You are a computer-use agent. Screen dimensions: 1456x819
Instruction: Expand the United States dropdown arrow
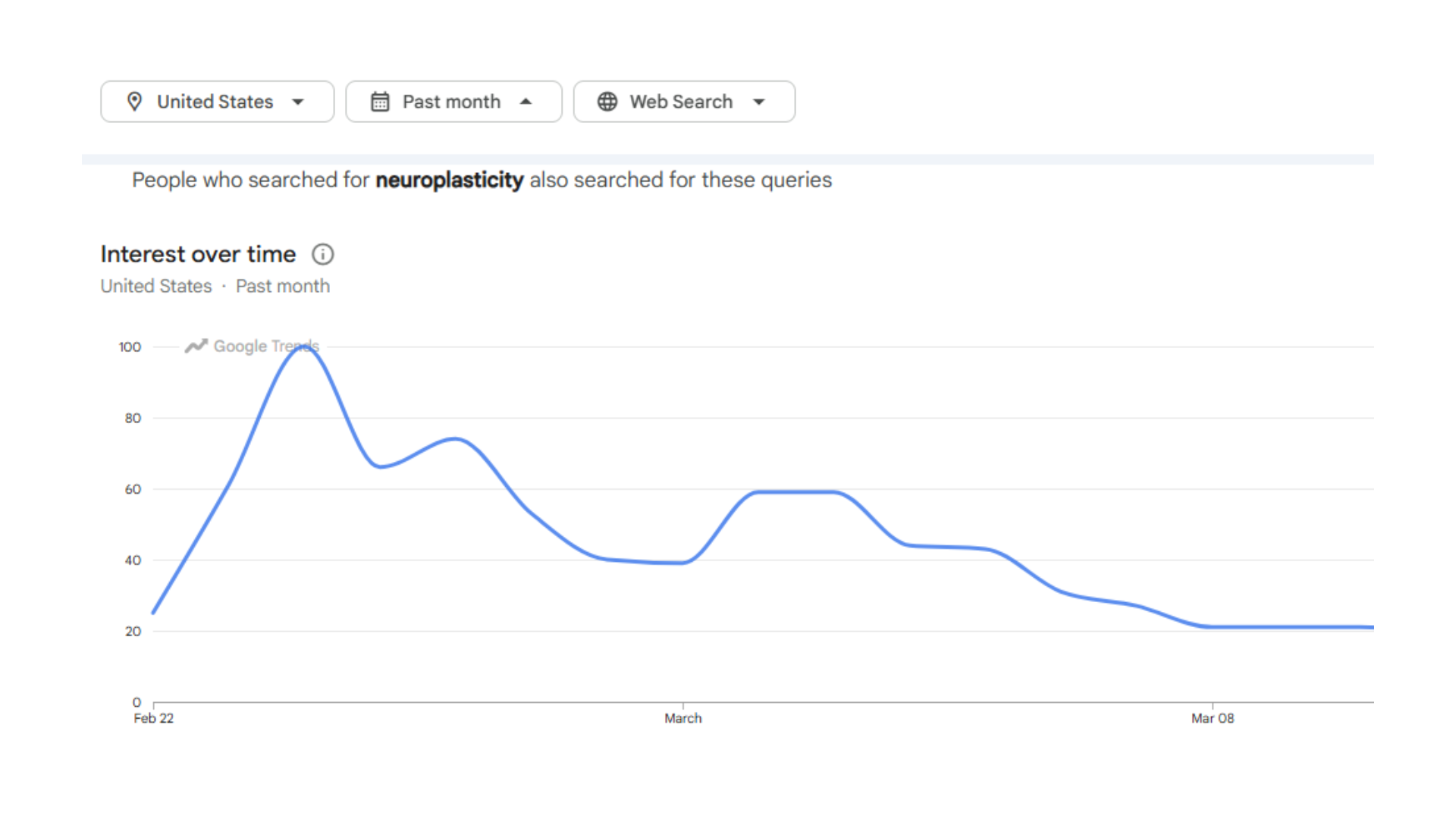(x=298, y=102)
